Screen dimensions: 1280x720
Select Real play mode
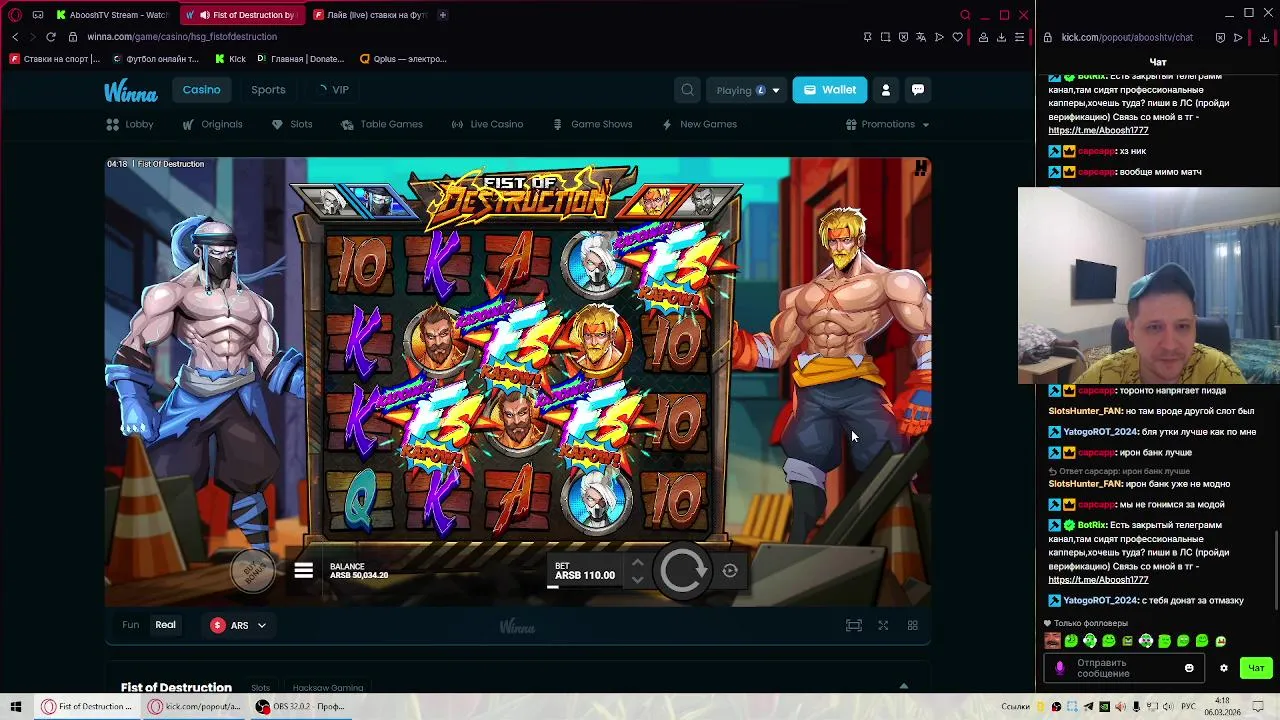[x=165, y=625]
